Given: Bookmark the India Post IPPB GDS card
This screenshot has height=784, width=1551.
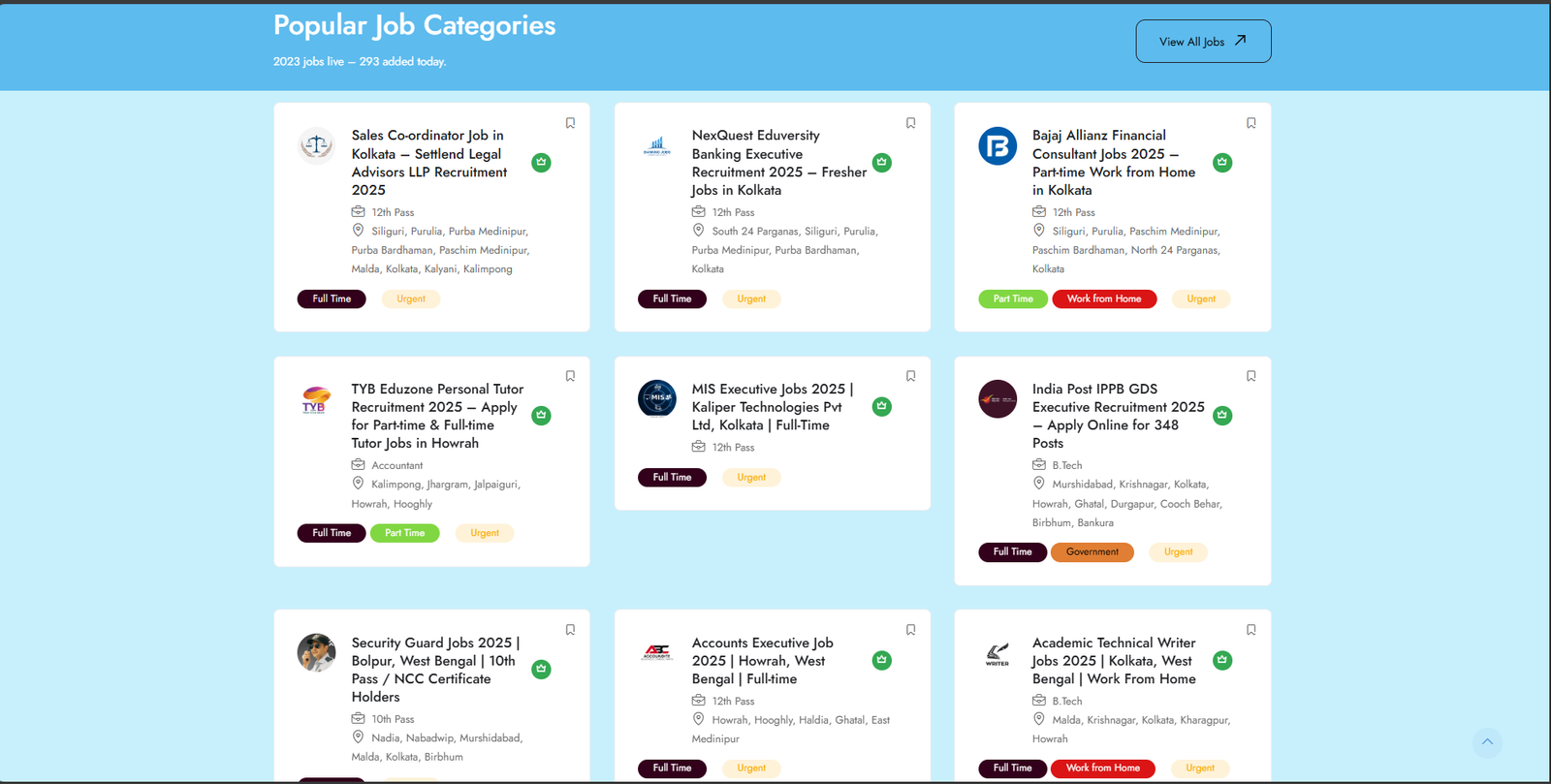Looking at the screenshot, I should point(1250,376).
